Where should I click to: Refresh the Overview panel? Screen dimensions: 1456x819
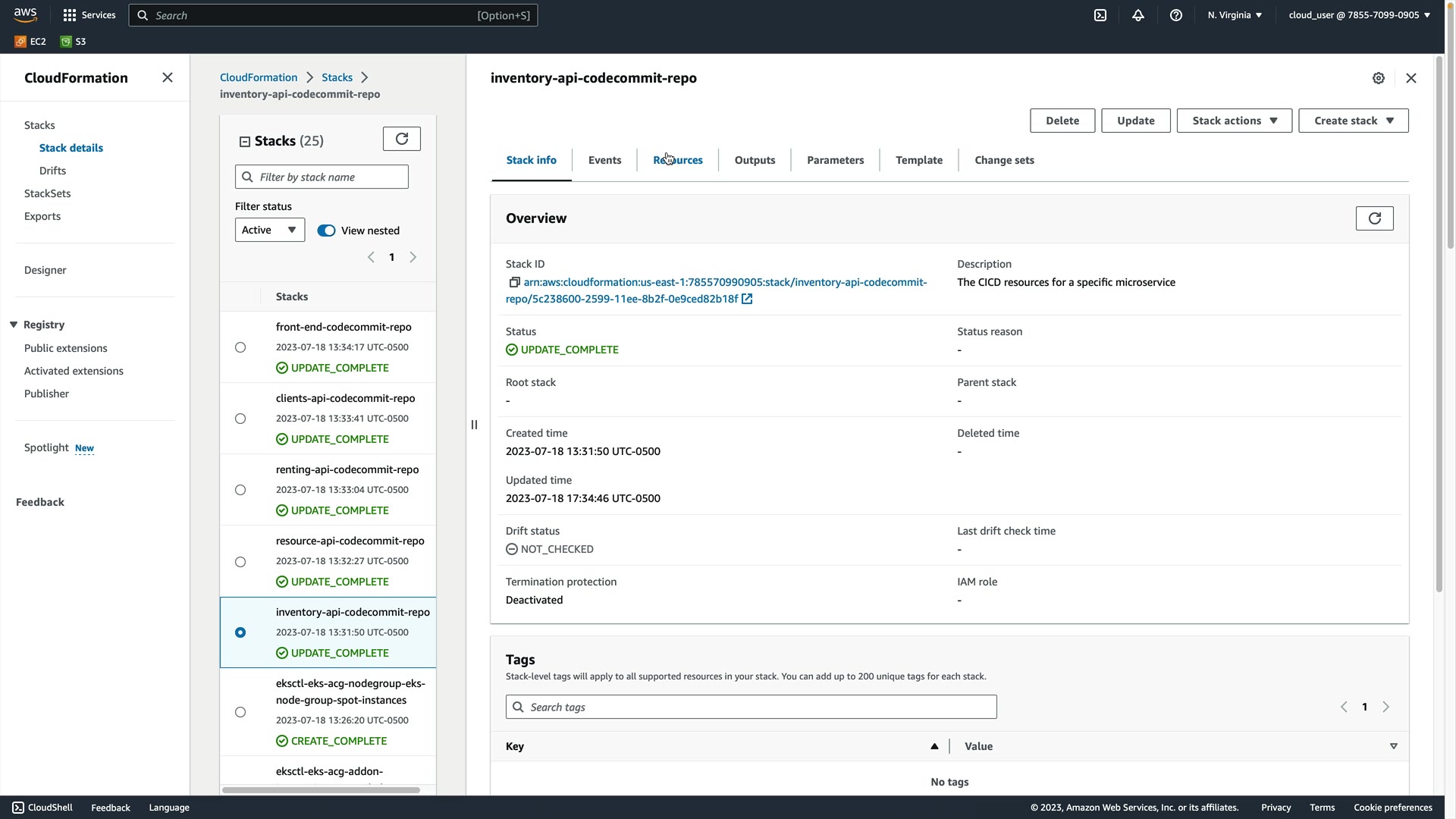tap(1374, 218)
